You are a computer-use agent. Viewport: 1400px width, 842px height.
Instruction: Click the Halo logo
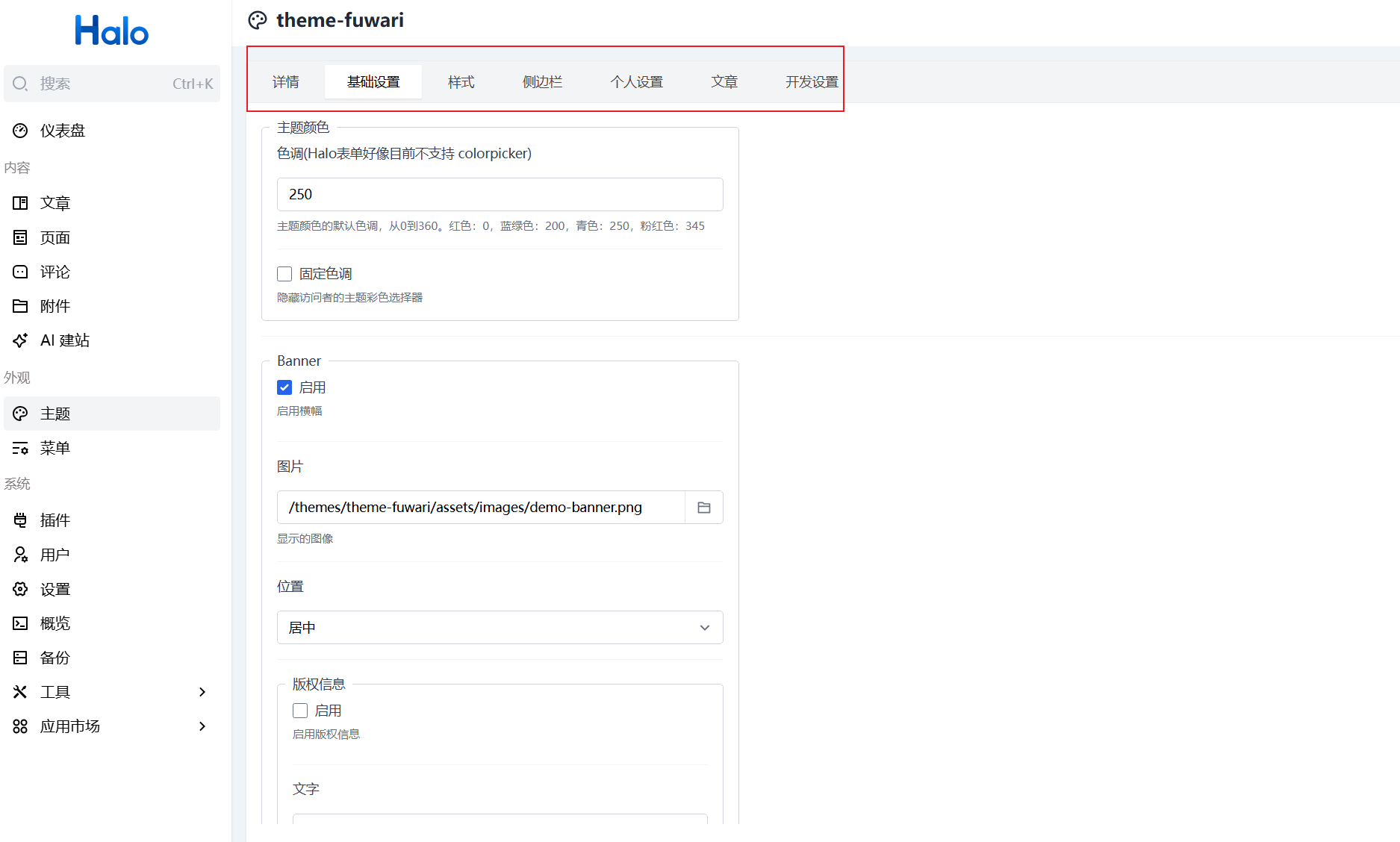tap(112, 31)
